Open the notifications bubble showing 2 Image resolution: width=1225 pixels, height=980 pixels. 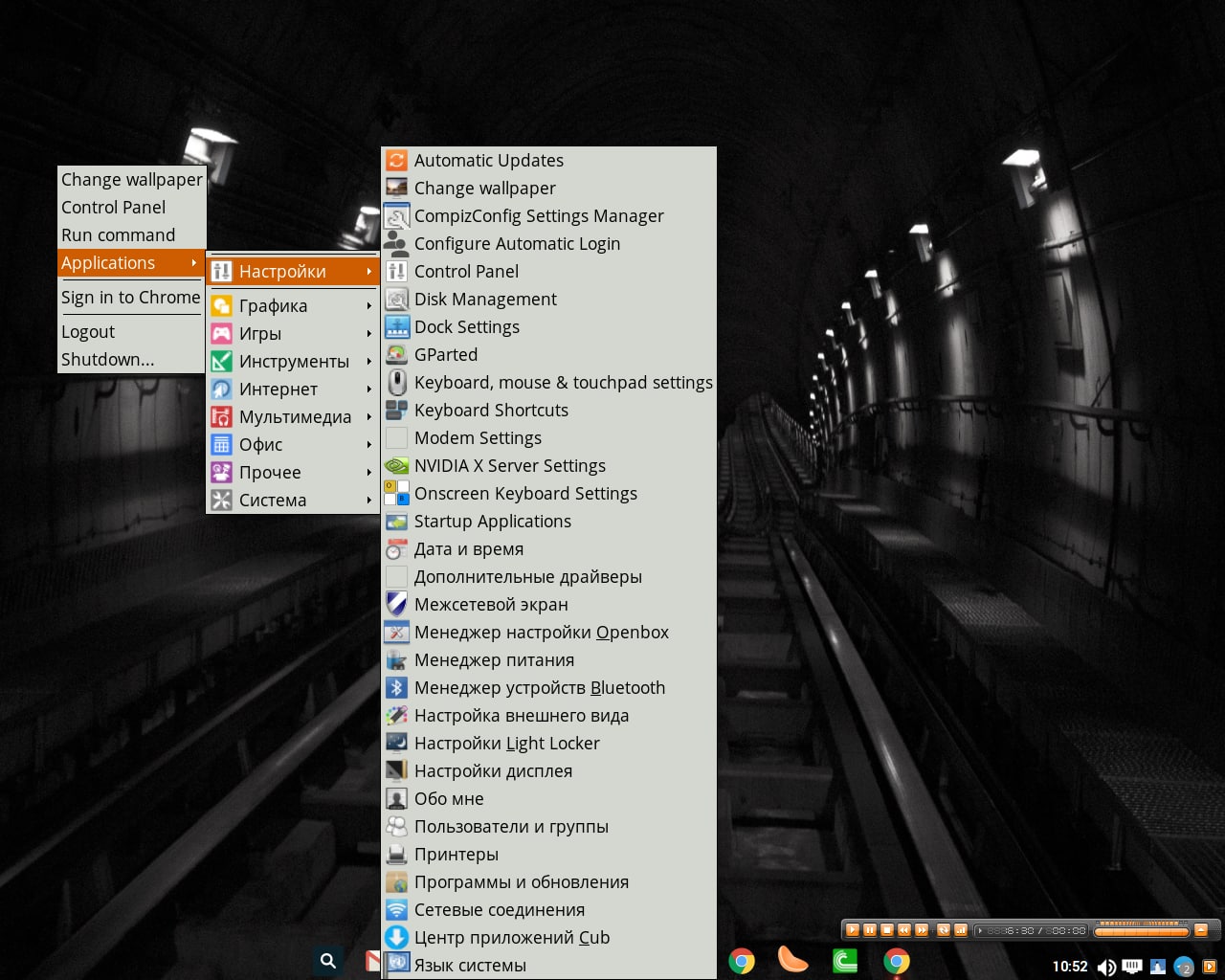(x=1184, y=968)
